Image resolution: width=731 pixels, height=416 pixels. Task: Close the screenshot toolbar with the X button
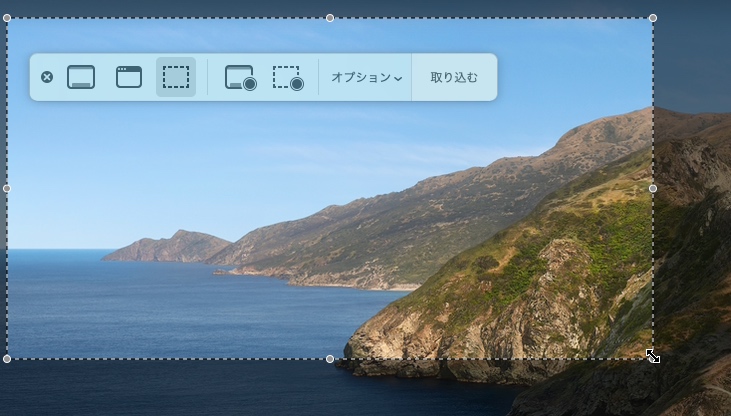pos(47,77)
